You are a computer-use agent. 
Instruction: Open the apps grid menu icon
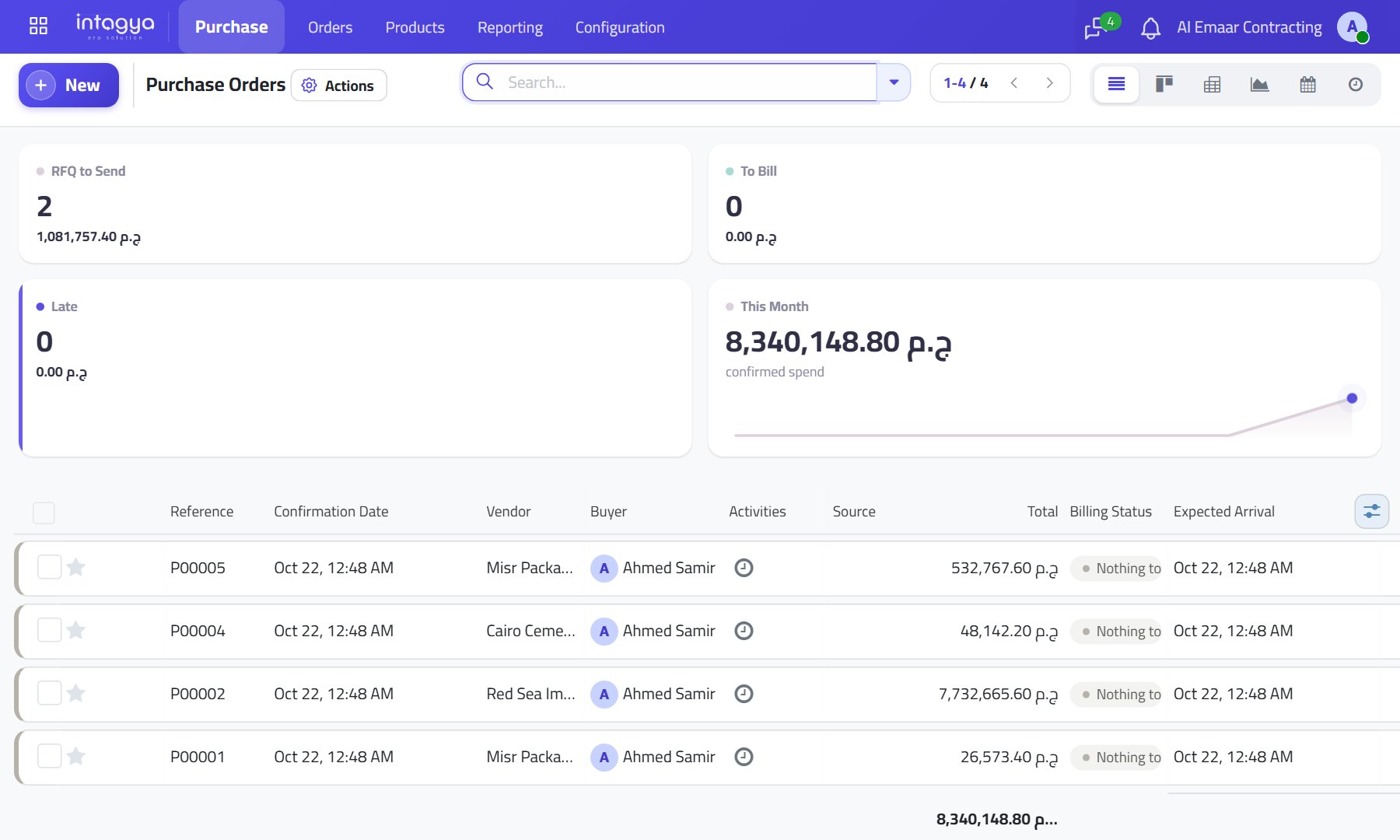tap(38, 26)
